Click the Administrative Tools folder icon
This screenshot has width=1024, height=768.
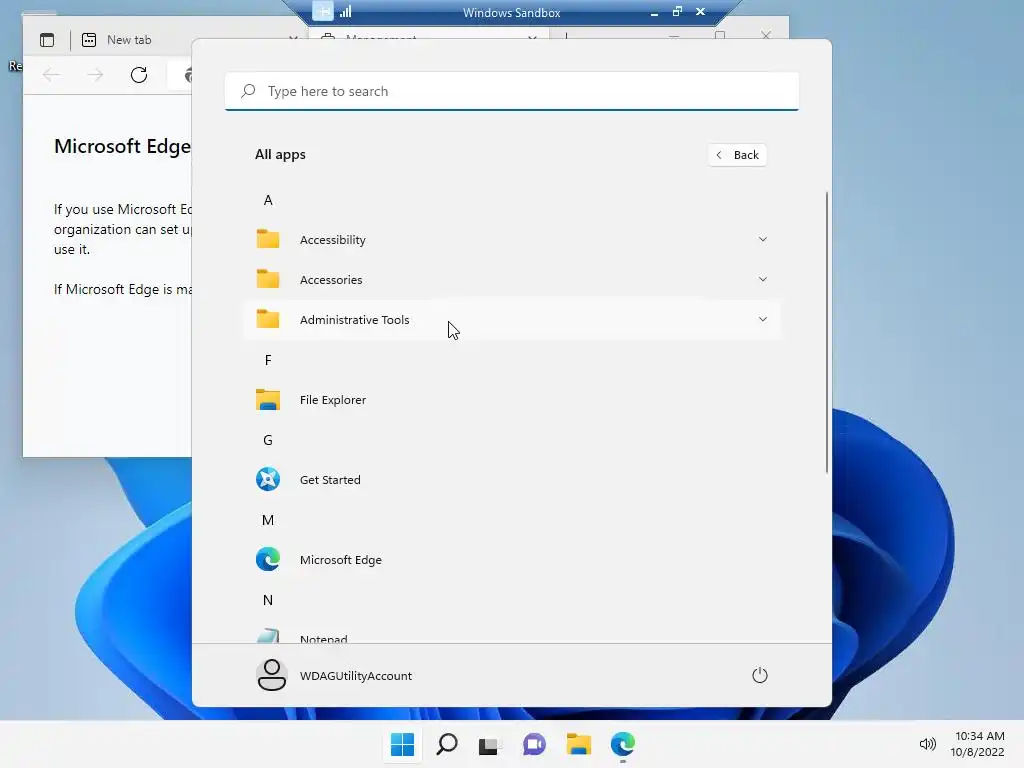[x=268, y=319]
